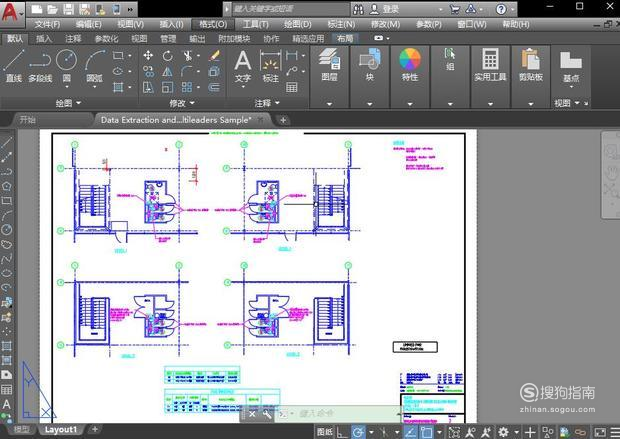This screenshot has height=439, width=620.
Task: Click the Rotate tool in Modify panel
Action: [168, 55]
